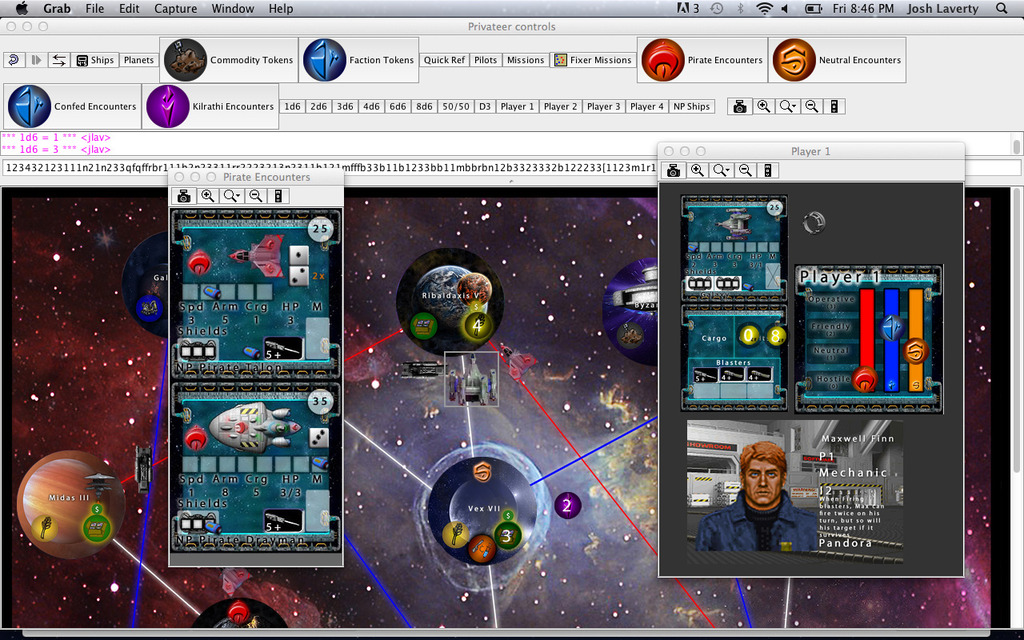
Task: Open the Faction Tokens palette
Action: [359, 60]
